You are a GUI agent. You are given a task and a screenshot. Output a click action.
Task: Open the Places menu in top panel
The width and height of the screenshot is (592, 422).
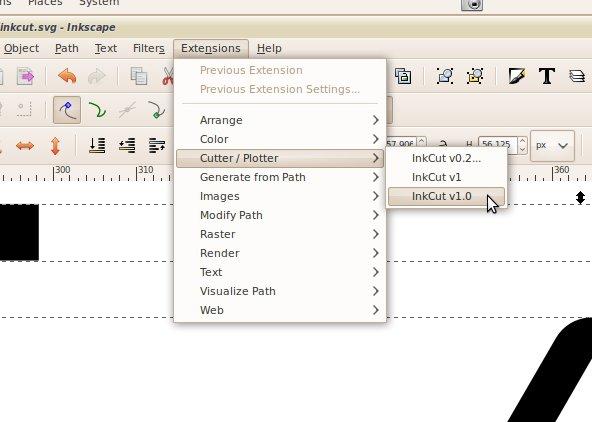pos(45,3)
